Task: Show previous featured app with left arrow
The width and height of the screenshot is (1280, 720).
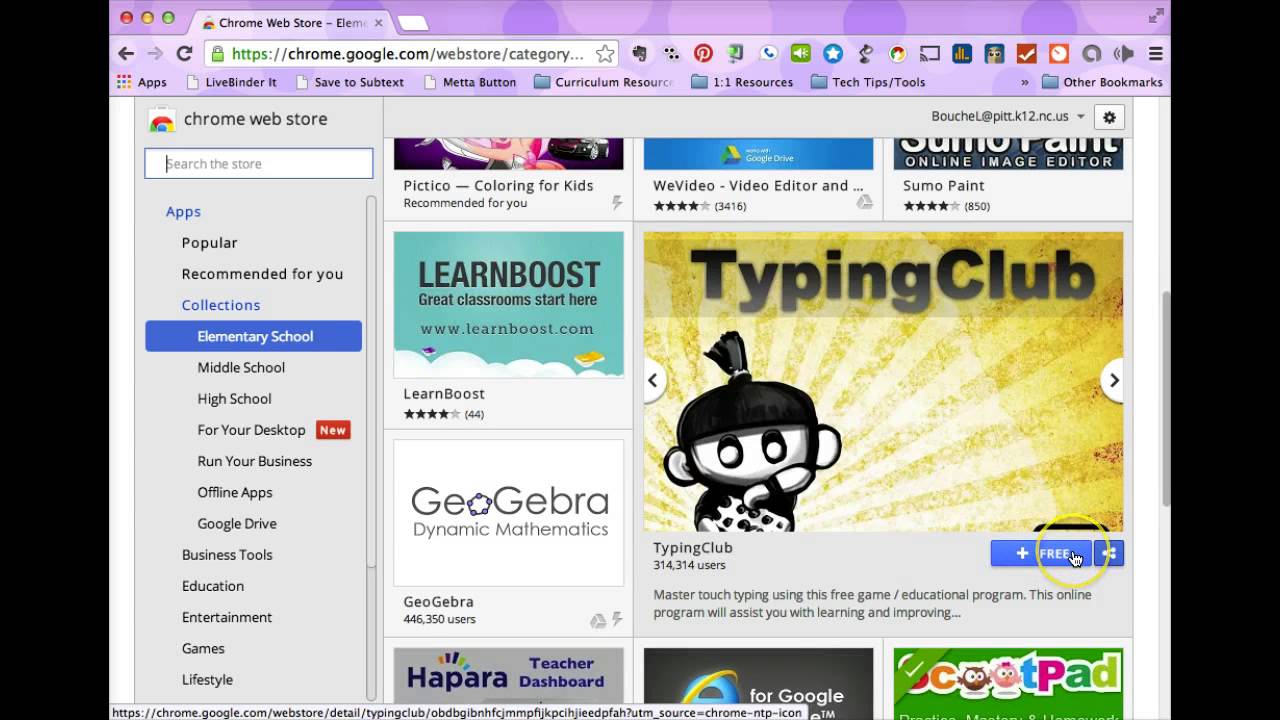Action: pyautogui.click(x=653, y=380)
